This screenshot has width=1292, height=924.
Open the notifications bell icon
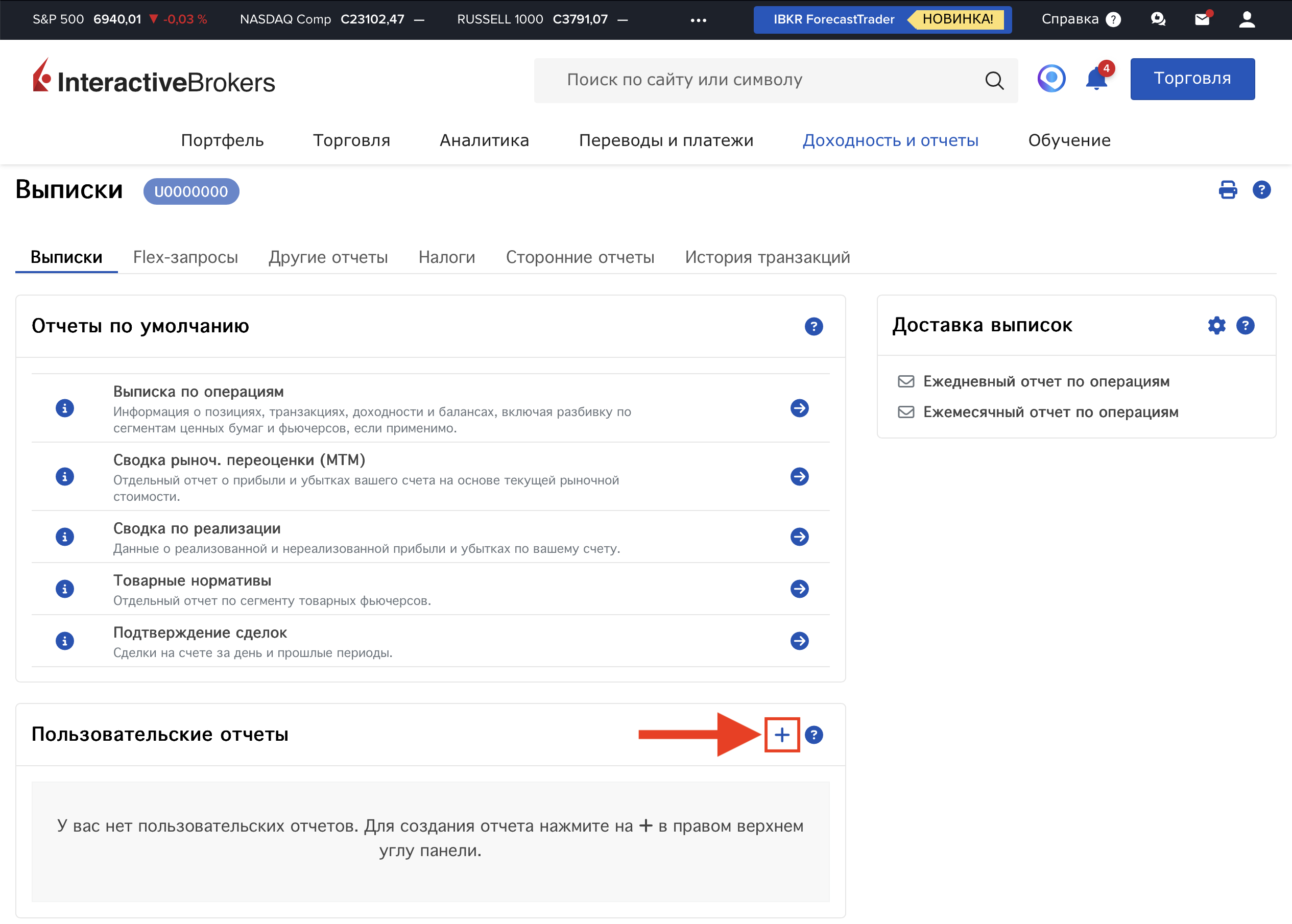1095,79
